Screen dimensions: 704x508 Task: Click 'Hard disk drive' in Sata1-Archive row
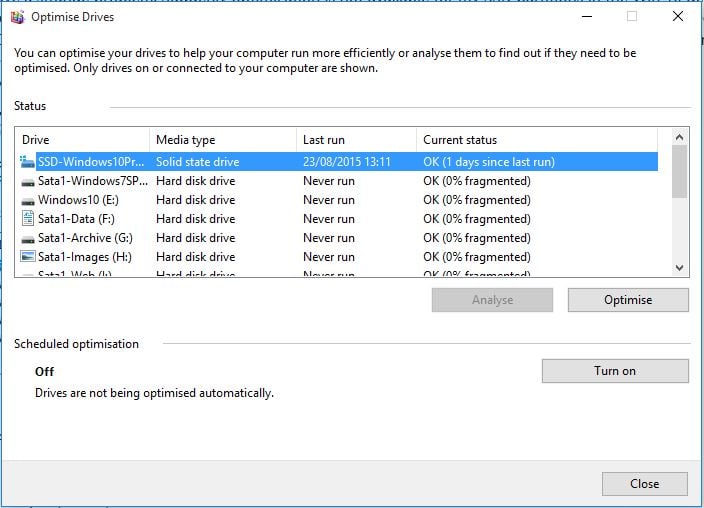[x=195, y=238]
